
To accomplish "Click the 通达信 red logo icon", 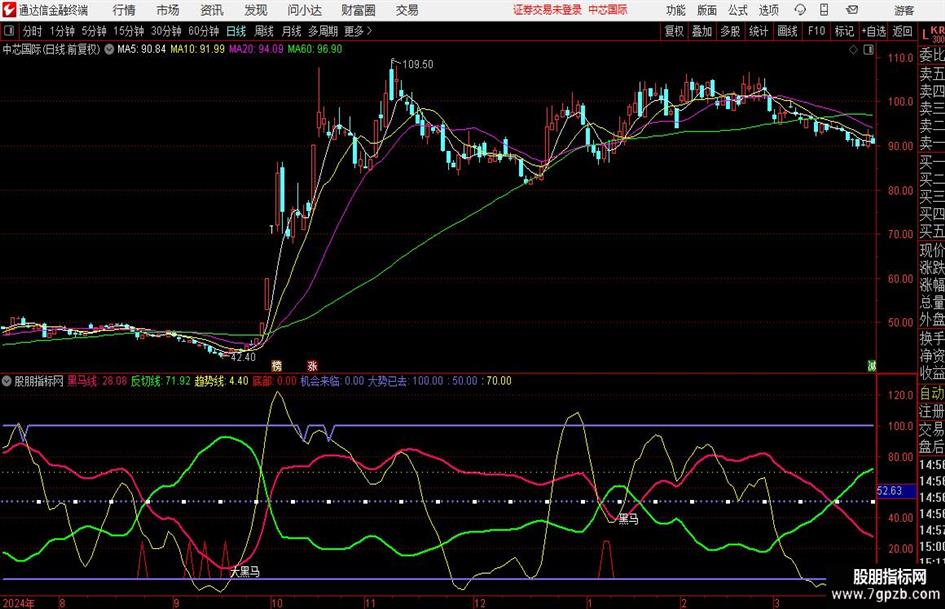I will 9,10.
